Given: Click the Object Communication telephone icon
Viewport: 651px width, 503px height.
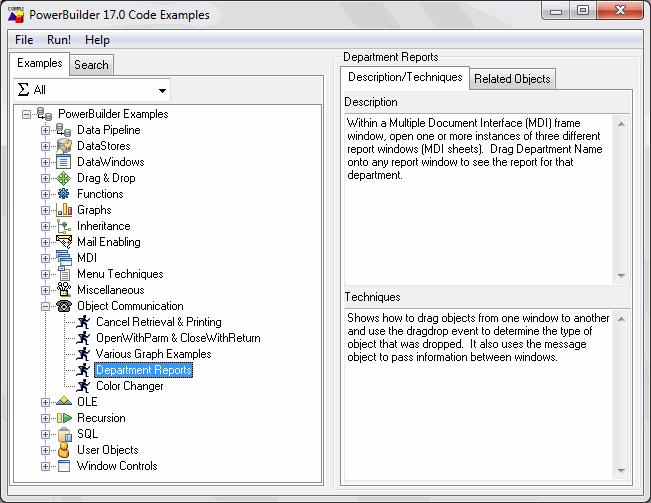Looking at the screenshot, I should pyautogui.click(x=64, y=306).
